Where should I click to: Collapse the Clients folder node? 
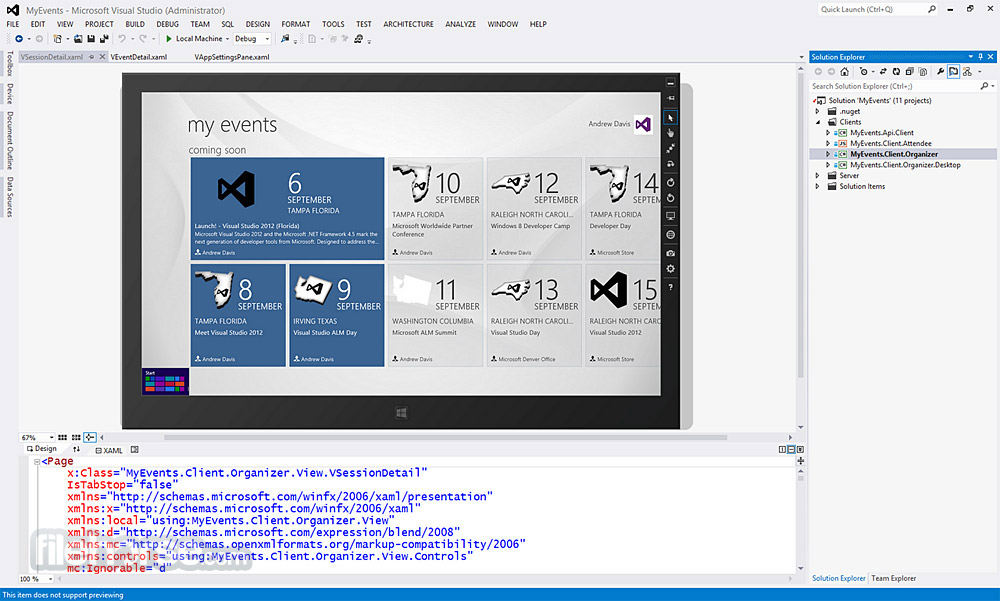tap(818, 122)
